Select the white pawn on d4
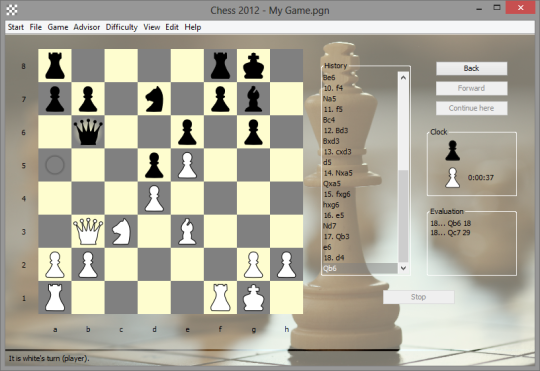 [154, 198]
